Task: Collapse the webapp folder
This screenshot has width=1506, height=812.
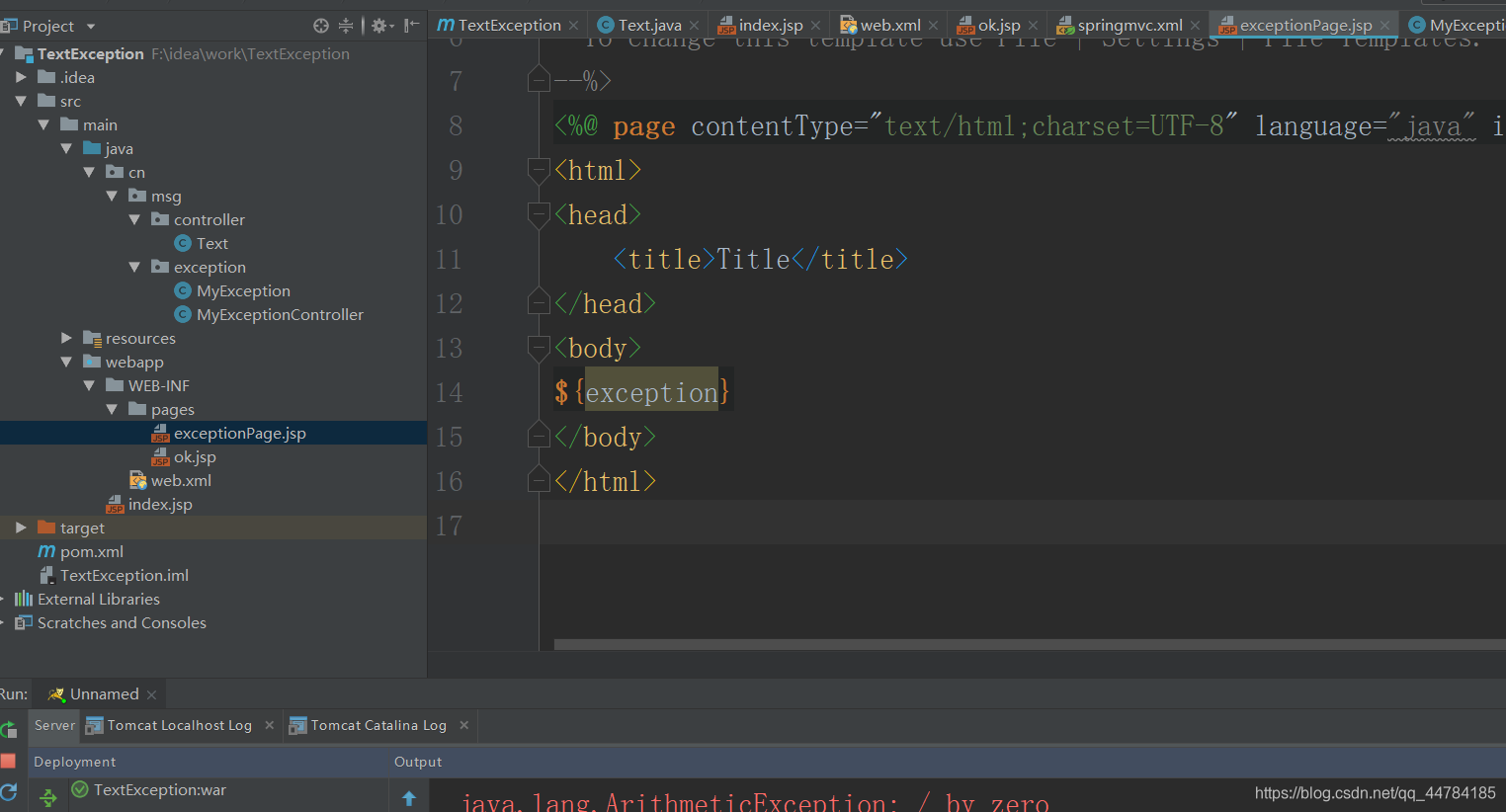Action: [x=66, y=362]
